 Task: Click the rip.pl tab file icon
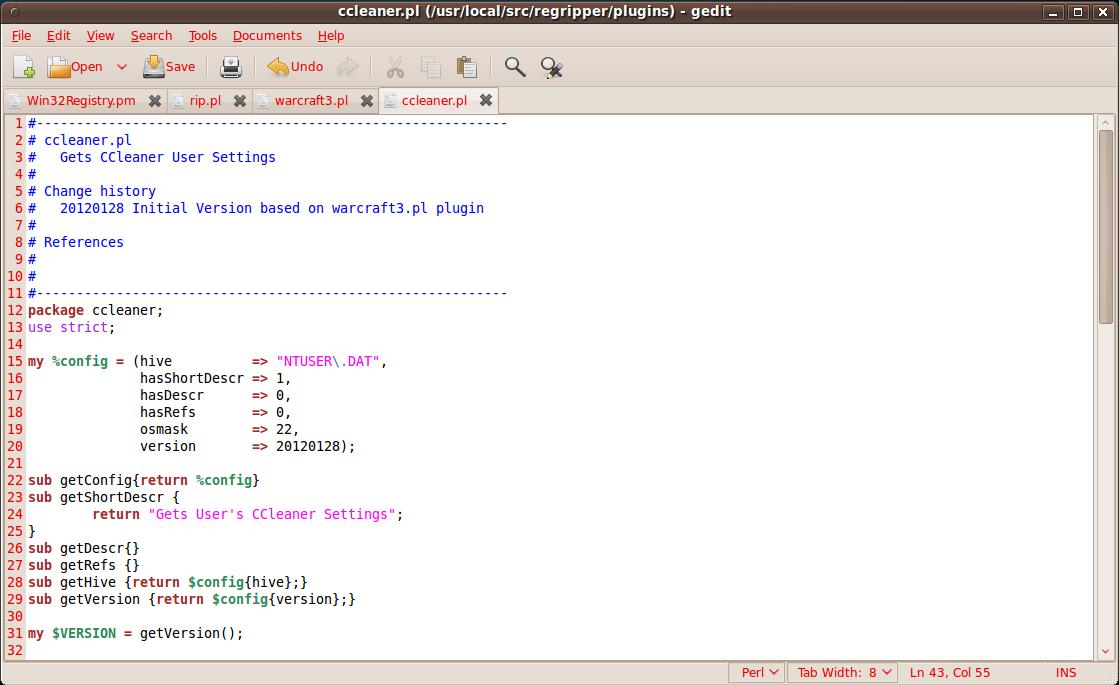(178, 101)
